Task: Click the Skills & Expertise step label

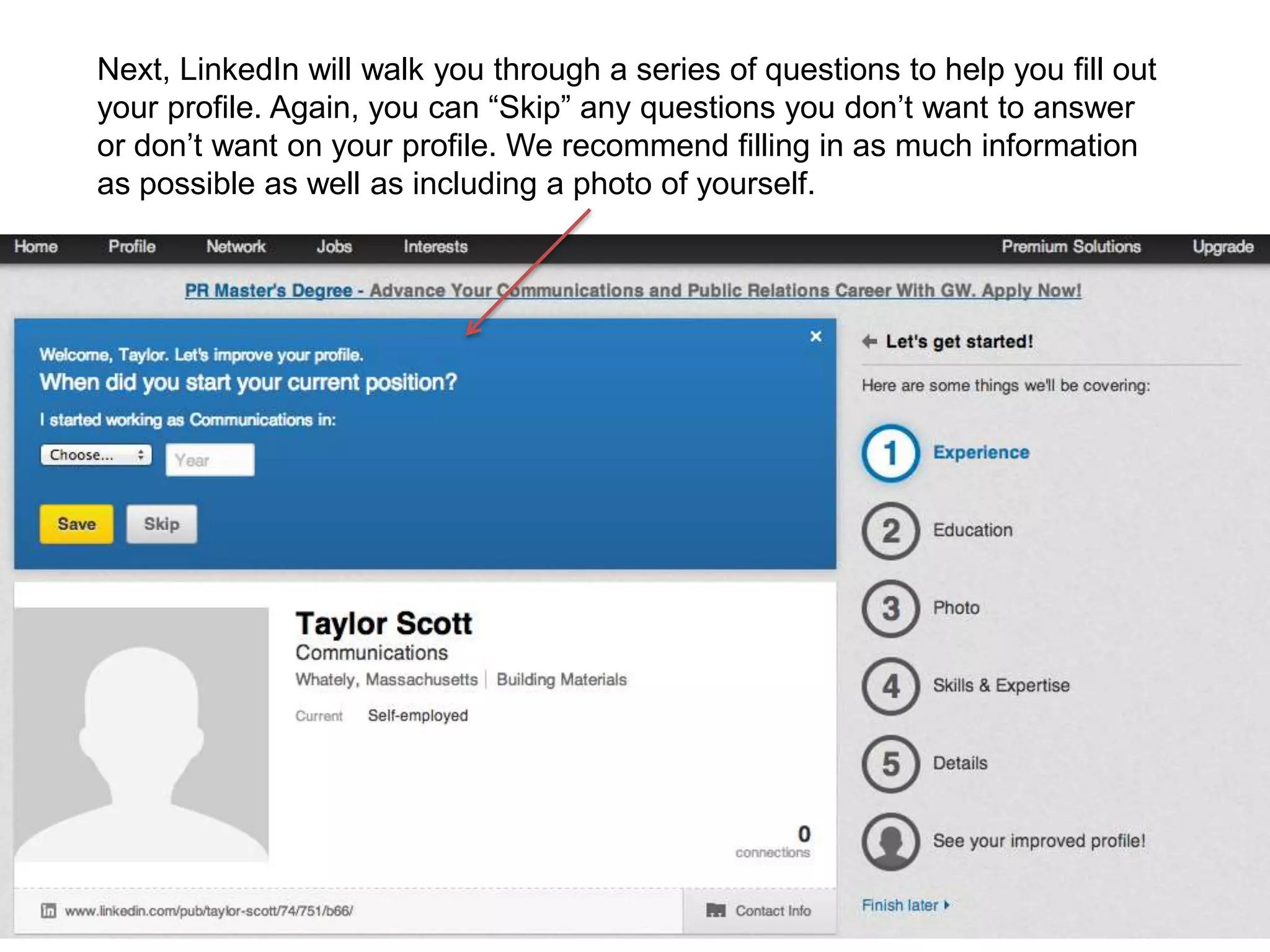Action: [x=1001, y=685]
